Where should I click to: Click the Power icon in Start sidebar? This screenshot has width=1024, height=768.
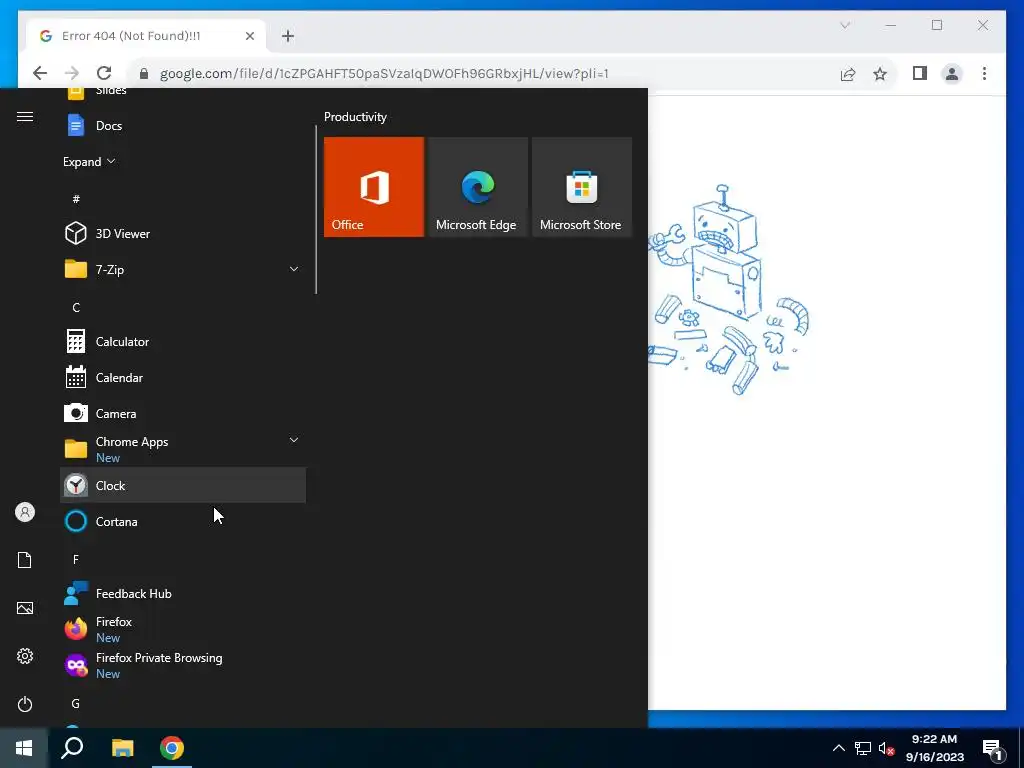coord(25,704)
